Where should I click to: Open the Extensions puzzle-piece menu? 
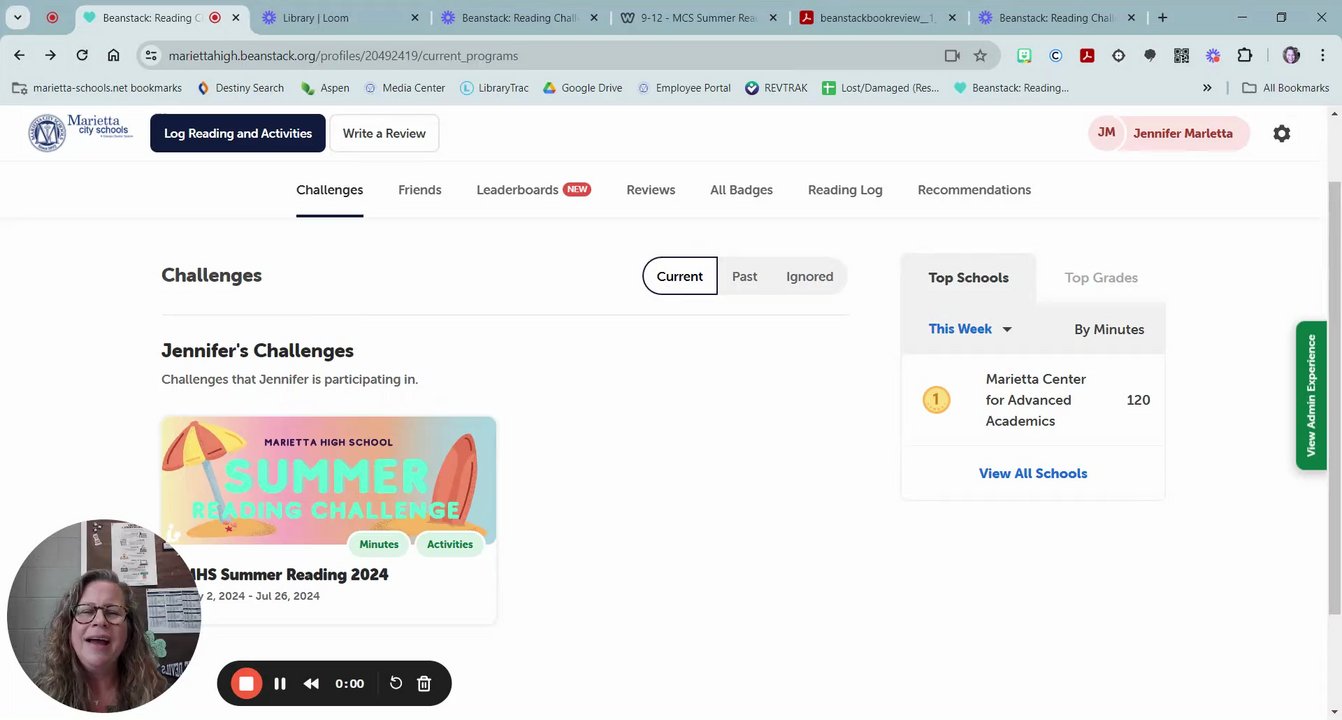tap(1244, 56)
